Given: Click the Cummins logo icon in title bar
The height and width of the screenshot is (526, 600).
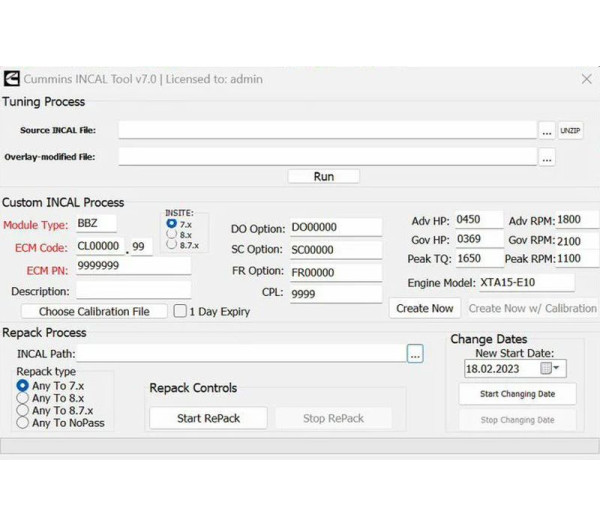Looking at the screenshot, I should click(x=12, y=79).
